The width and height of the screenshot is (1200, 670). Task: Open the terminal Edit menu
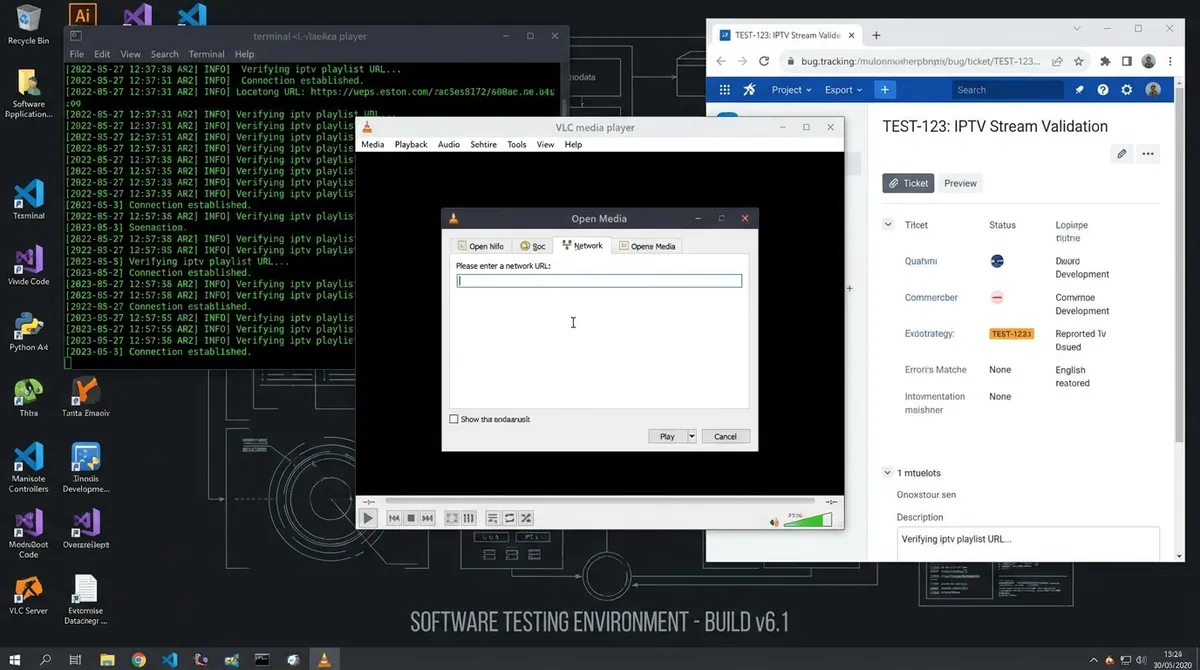pyautogui.click(x=102, y=54)
